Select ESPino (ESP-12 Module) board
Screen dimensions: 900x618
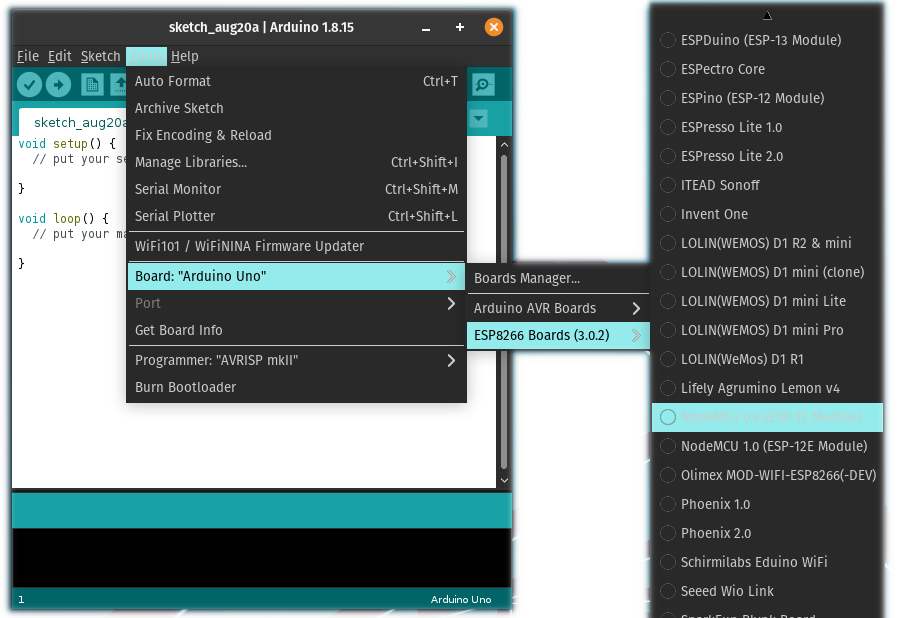tap(767, 98)
